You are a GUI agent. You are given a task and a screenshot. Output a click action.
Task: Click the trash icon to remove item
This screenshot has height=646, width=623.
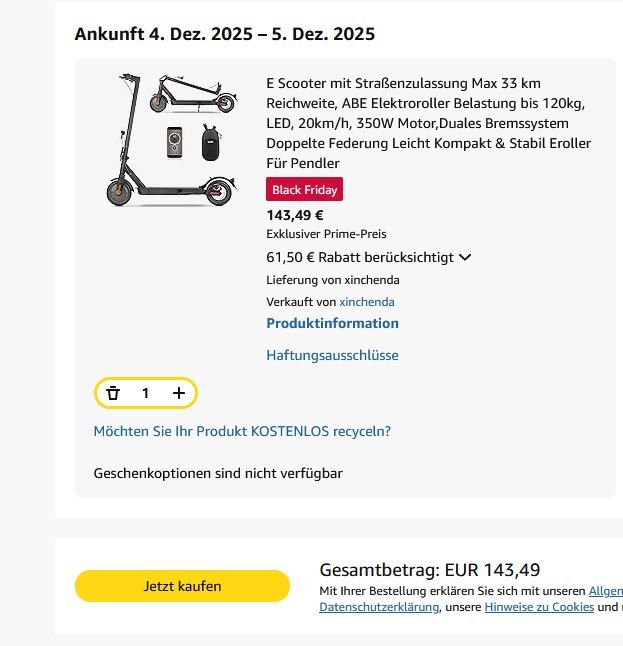click(113, 393)
